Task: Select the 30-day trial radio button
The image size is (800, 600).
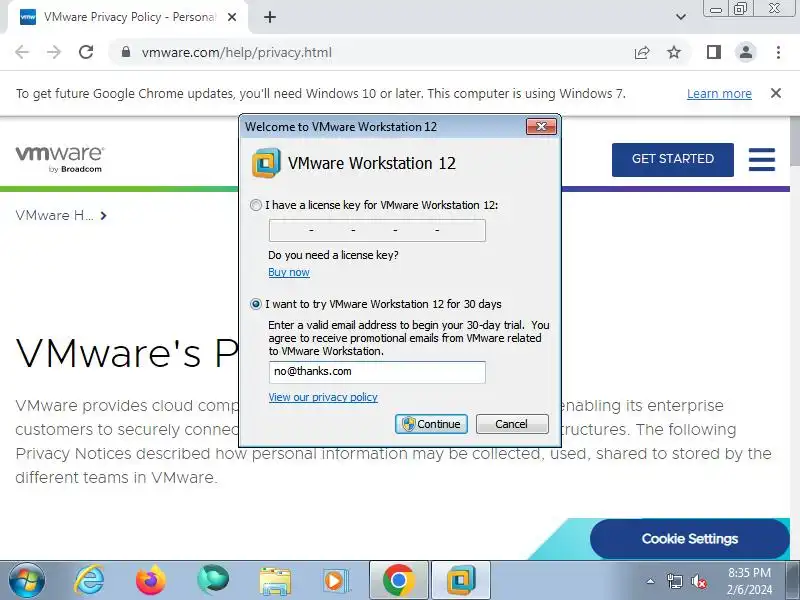Action: [x=256, y=304]
